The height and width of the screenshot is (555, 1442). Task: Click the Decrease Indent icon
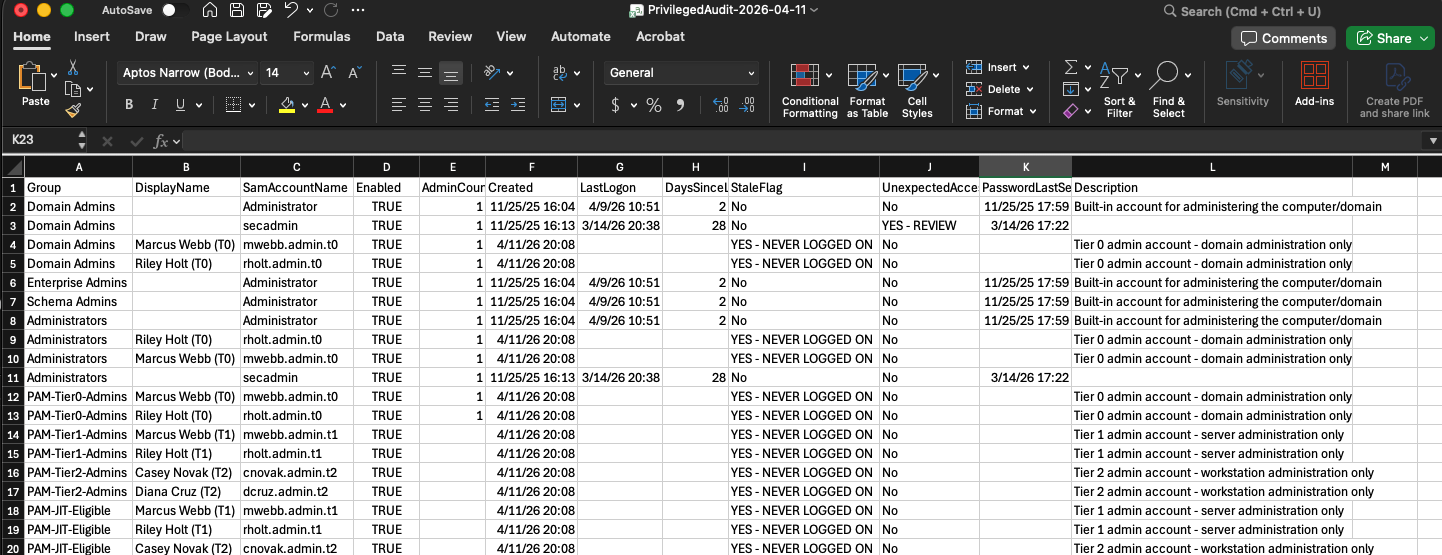(x=491, y=105)
